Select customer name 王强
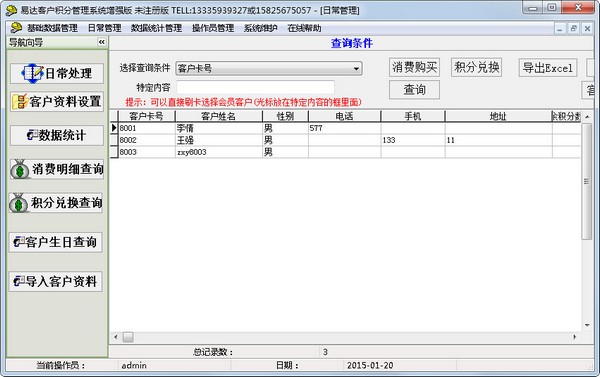Image resolution: width=600 pixels, height=377 pixels. 218,140
